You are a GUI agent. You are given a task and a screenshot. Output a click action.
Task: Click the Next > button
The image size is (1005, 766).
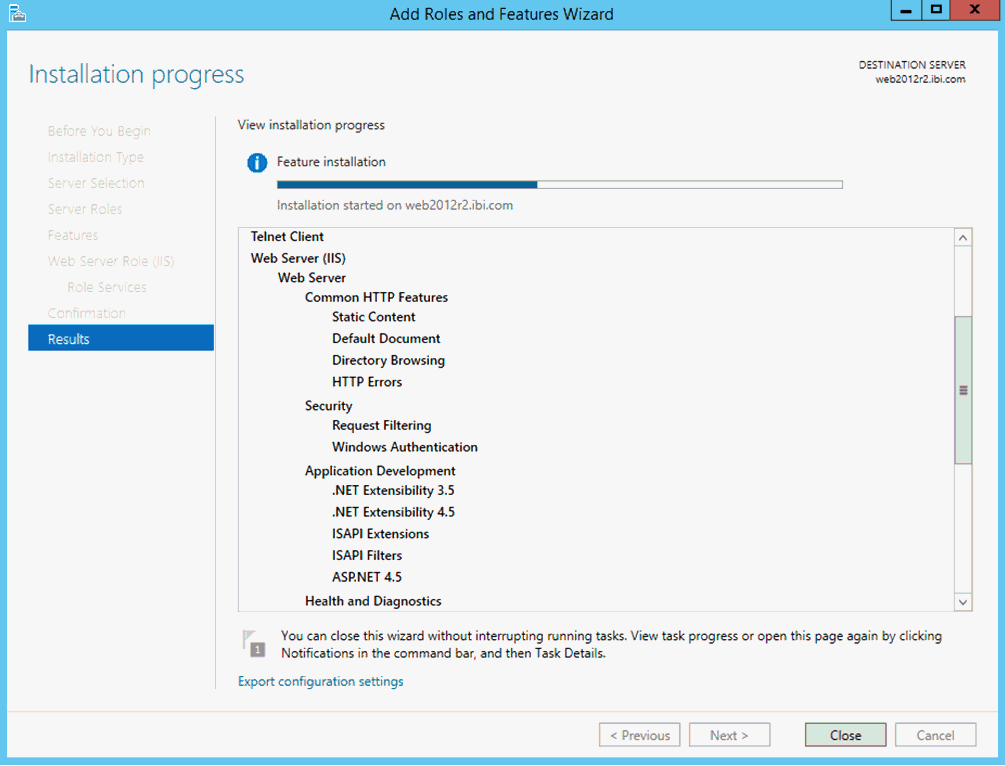point(729,735)
